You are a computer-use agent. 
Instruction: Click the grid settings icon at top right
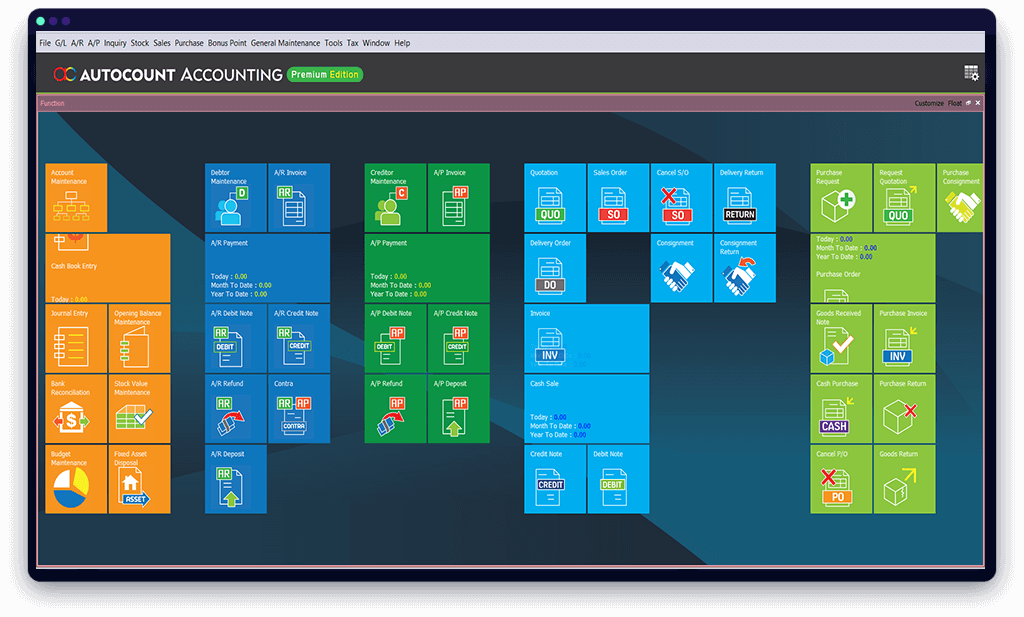[970, 74]
